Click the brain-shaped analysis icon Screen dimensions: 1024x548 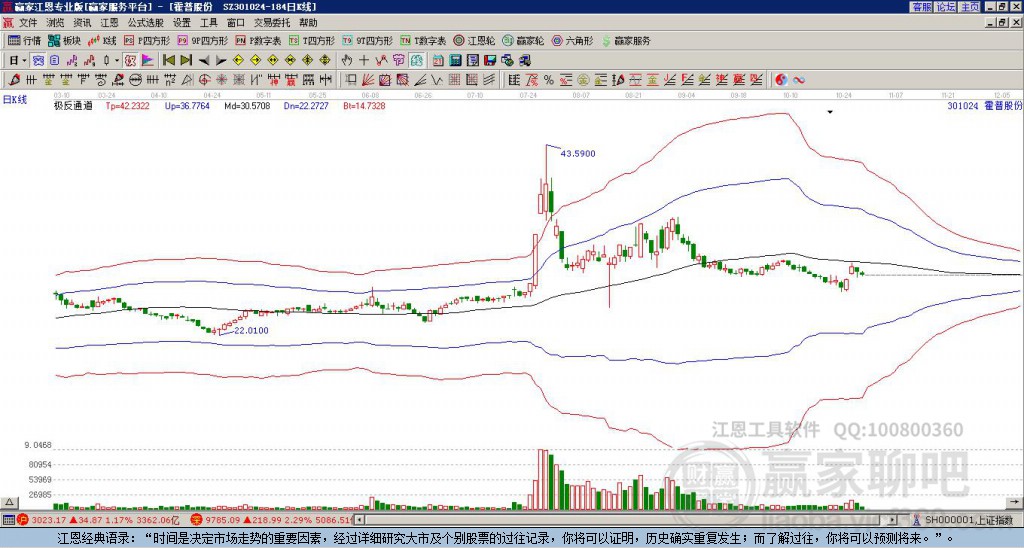coord(416,61)
